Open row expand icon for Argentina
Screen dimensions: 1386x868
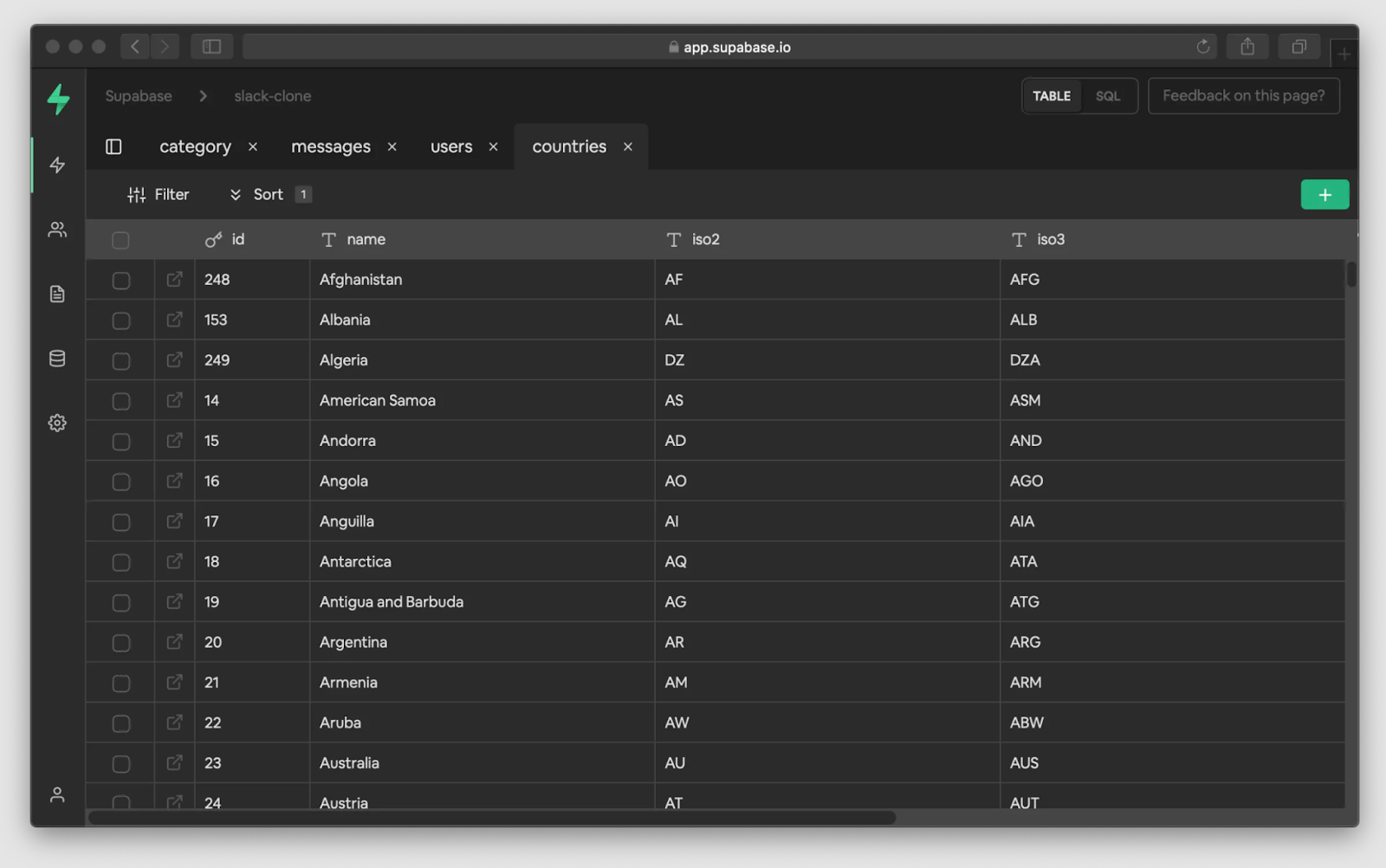[x=174, y=642]
